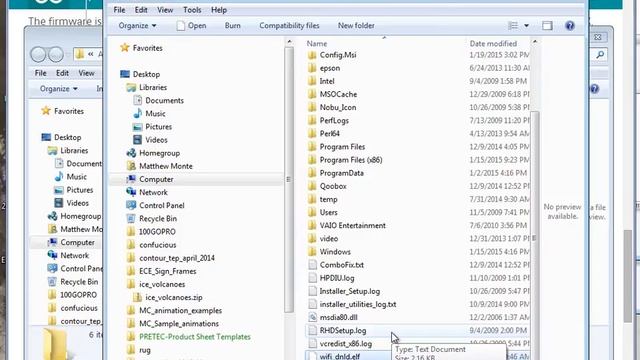Viewport: 640px width, 360px height.
Task: Click Compatibility files button
Action: 289,25
